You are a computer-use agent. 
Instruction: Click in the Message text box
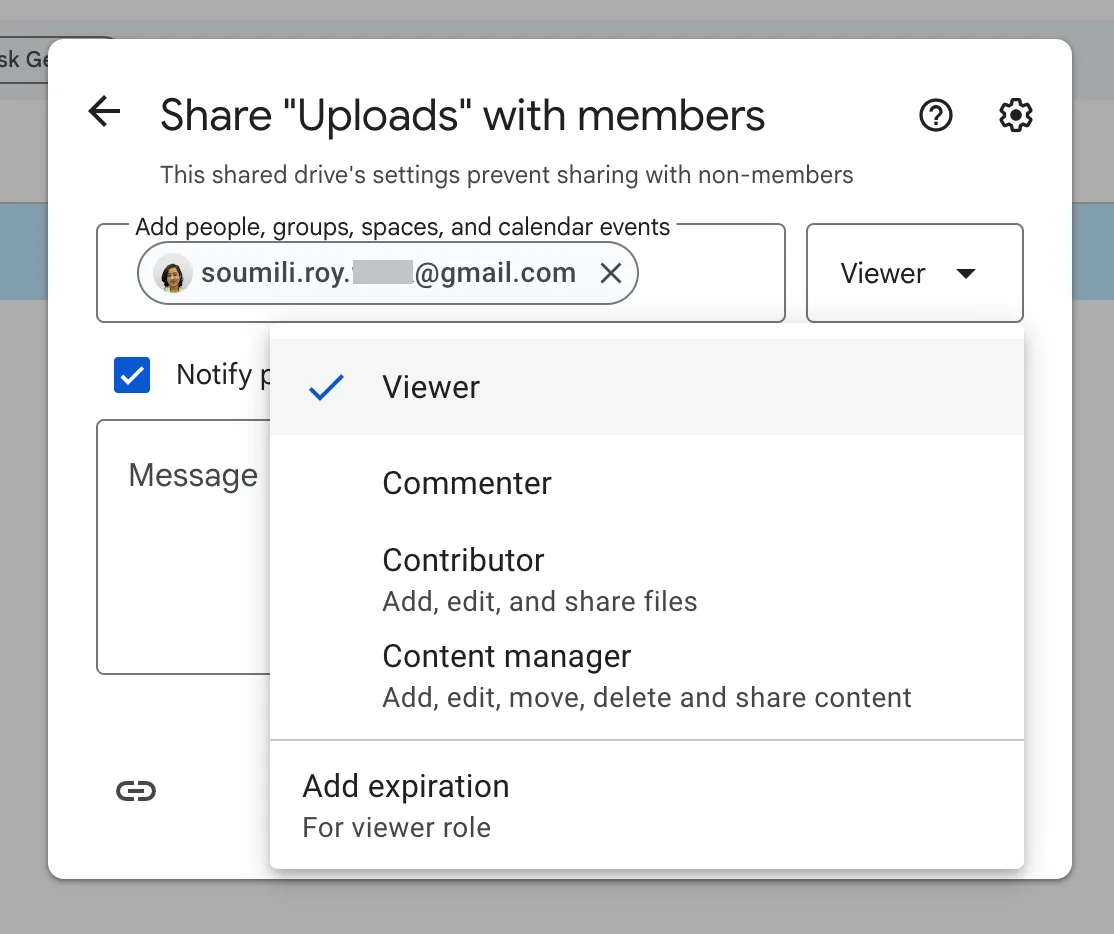click(183, 547)
